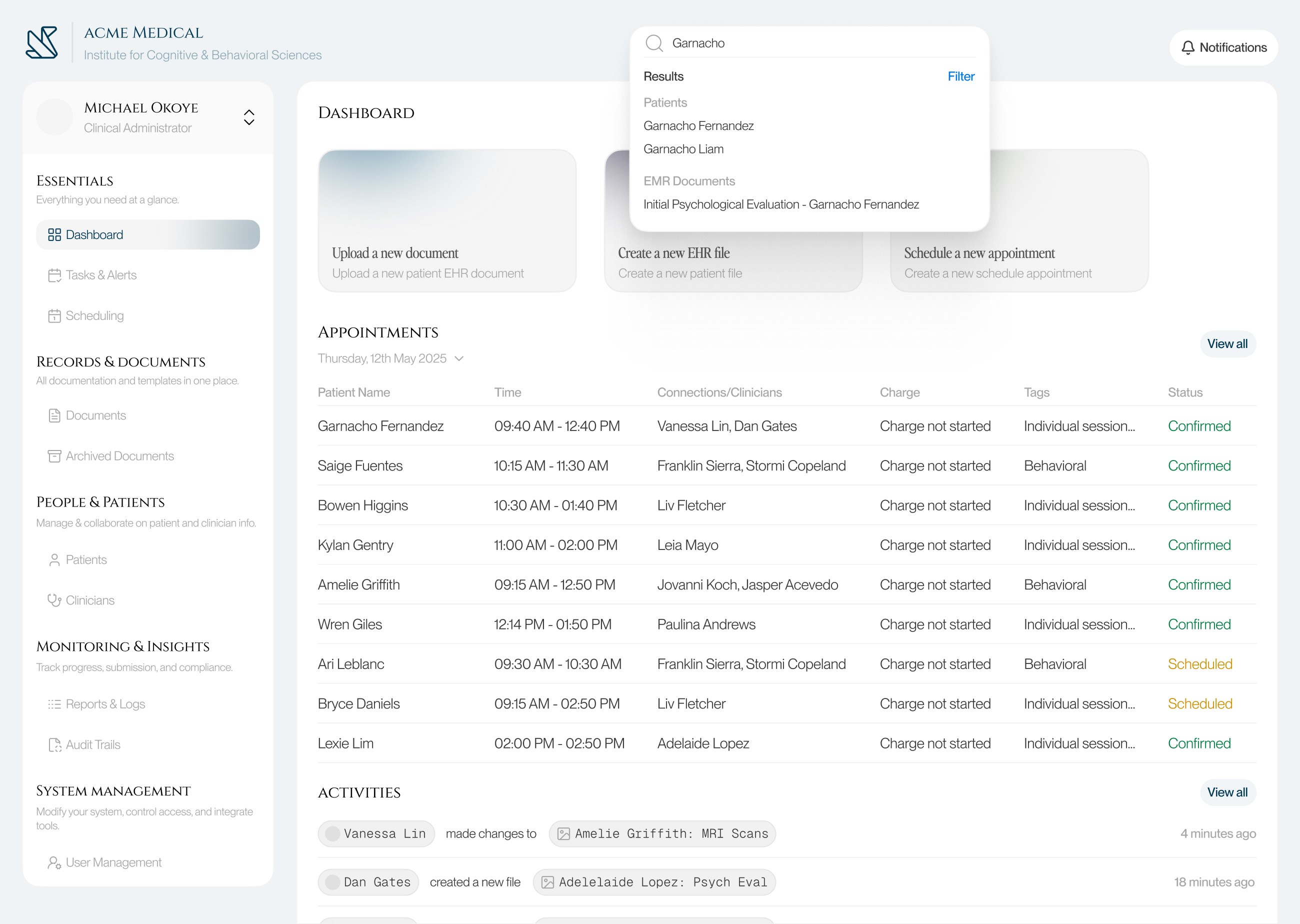This screenshot has height=924, width=1300.
Task: Click the Notifications bell icon
Action: coord(1187,48)
